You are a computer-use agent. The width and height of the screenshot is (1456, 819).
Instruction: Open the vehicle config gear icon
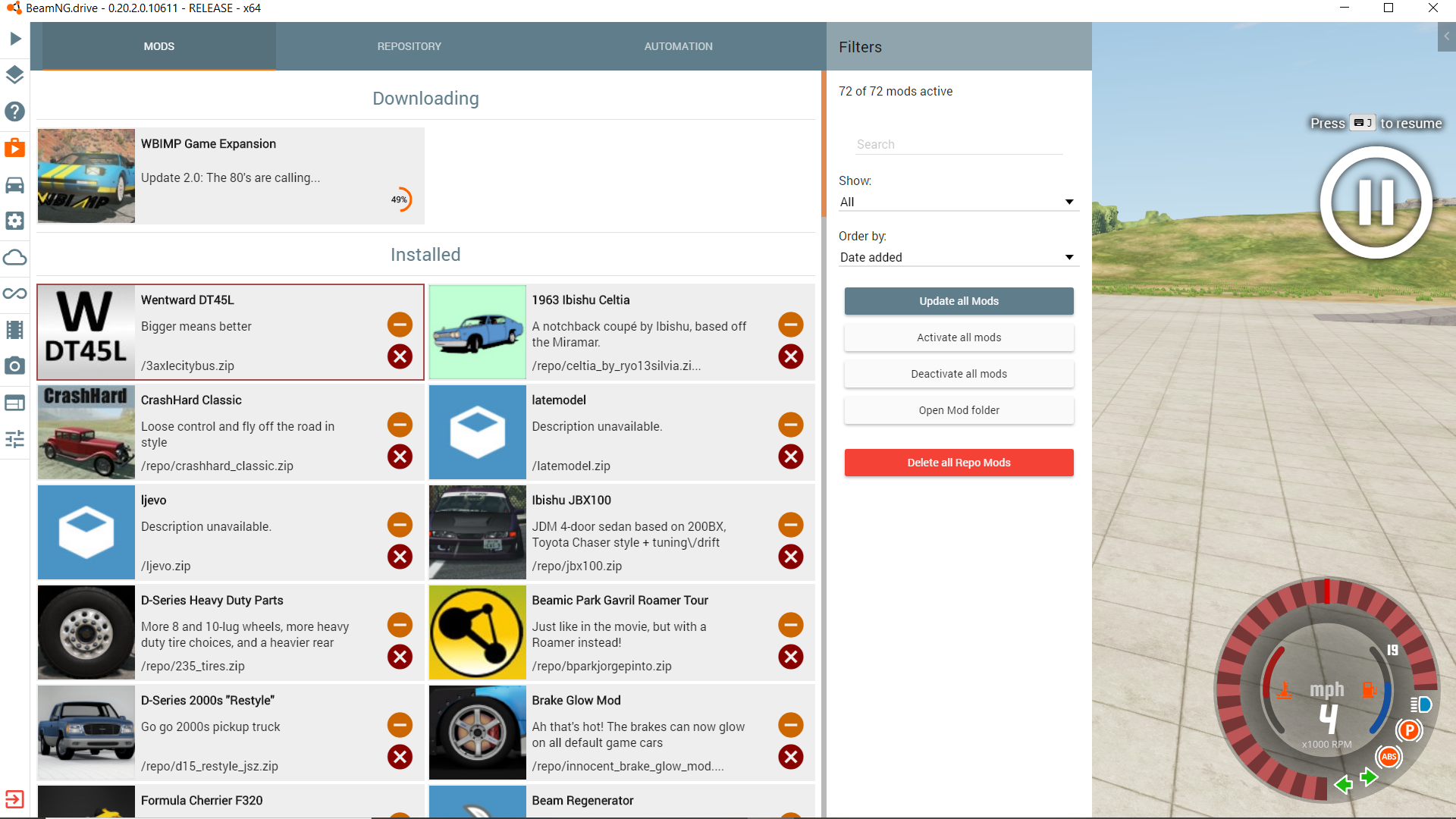(x=15, y=221)
